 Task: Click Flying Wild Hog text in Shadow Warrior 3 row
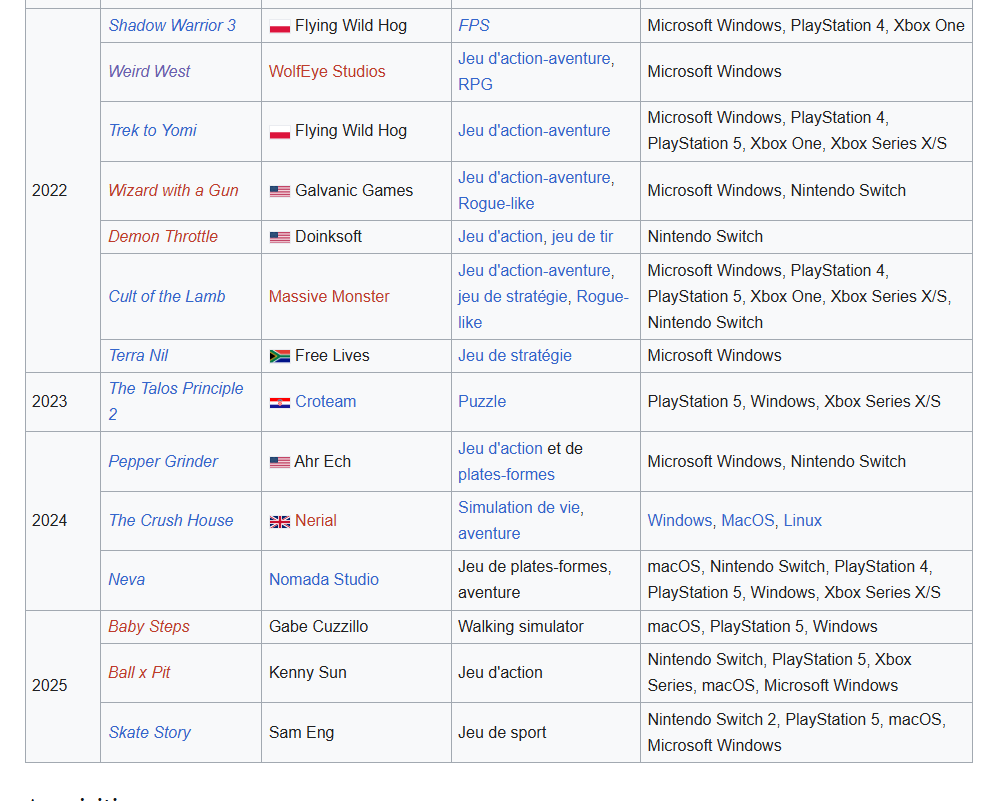pyautogui.click(x=351, y=25)
